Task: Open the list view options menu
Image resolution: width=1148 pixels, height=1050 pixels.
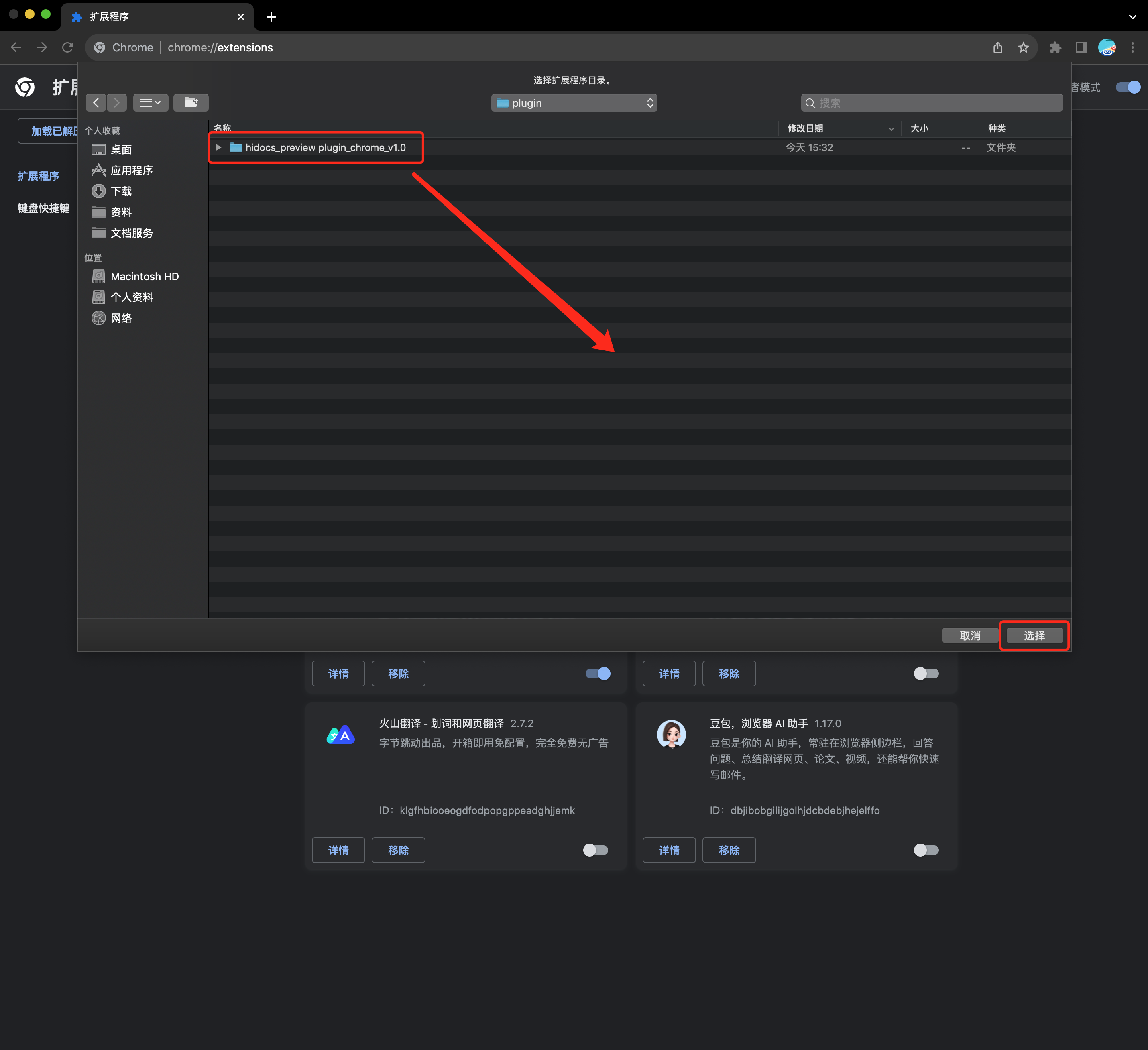Action: [x=151, y=102]
